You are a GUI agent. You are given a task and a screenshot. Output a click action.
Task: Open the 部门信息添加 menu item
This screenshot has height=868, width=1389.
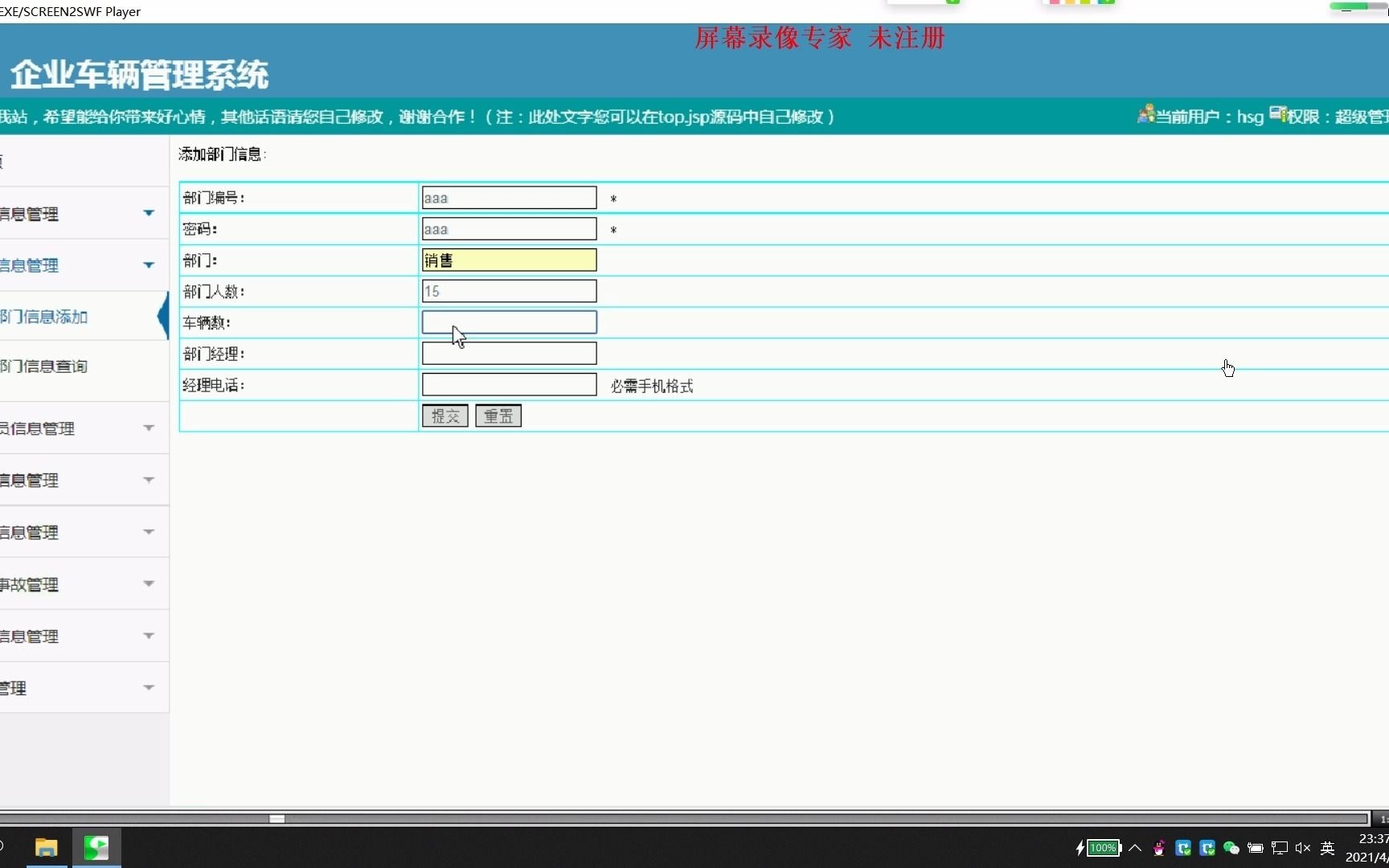(x=44, y=317)
